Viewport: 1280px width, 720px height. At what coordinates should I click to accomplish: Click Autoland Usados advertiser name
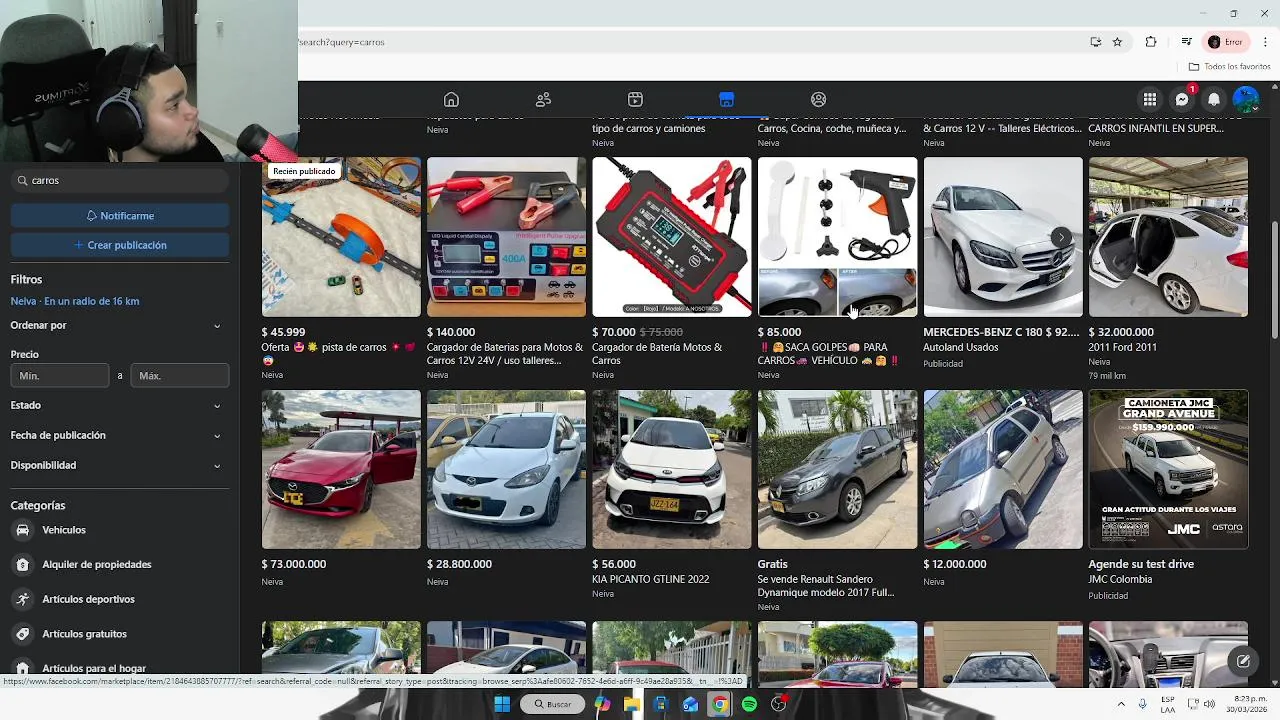click(961, 347)
